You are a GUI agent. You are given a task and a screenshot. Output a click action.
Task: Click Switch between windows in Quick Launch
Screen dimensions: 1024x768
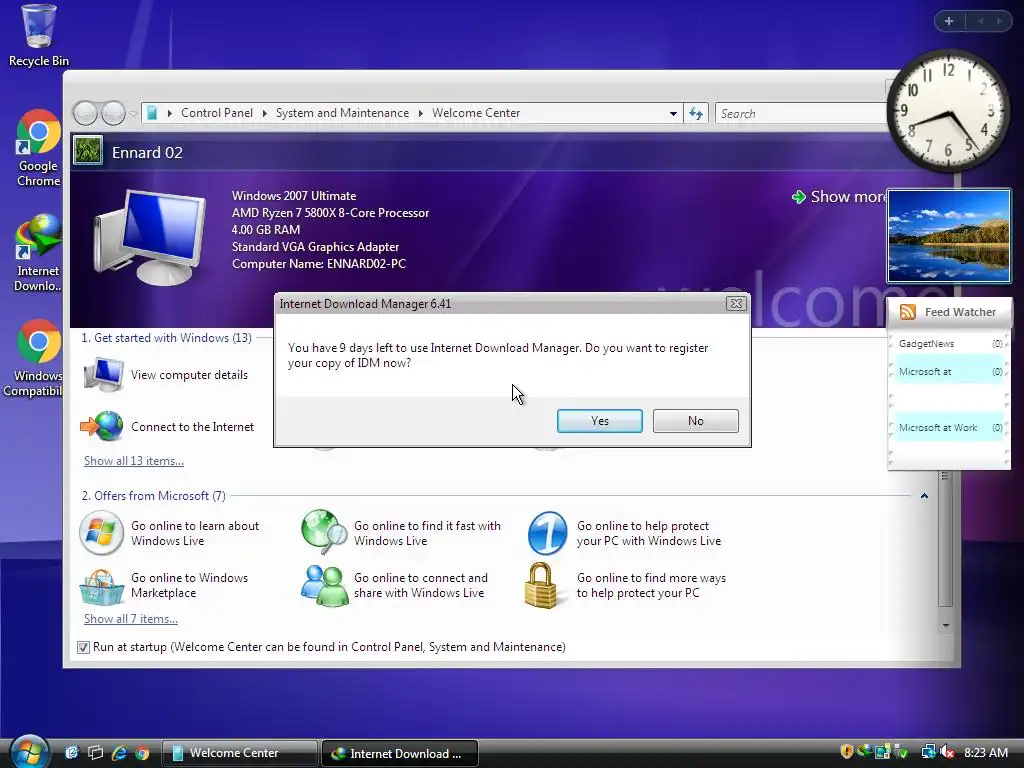click(95, 753)
